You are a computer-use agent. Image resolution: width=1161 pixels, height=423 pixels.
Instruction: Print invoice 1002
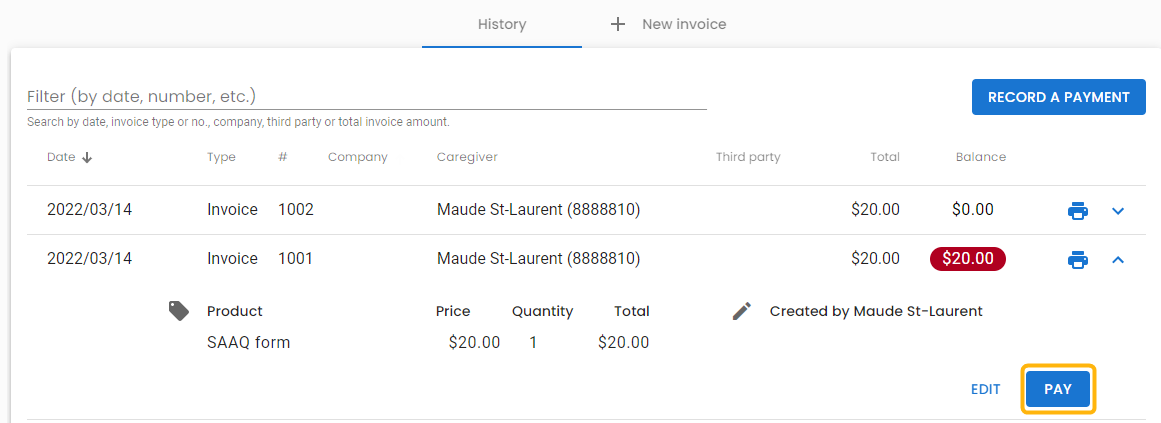[x=1077, y=211]
